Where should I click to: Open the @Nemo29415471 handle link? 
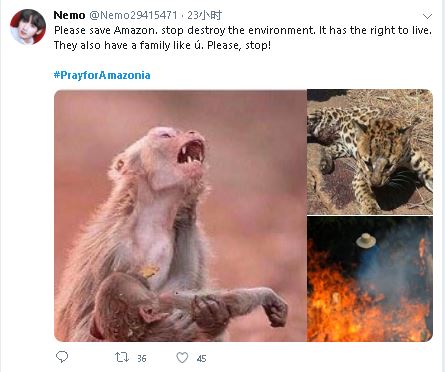(133, 15)
